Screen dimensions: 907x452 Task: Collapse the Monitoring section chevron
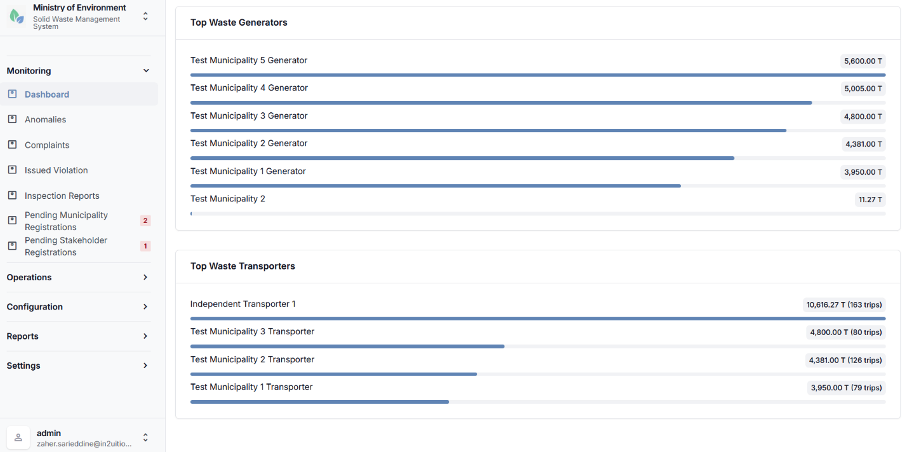(x=146, y=71)
